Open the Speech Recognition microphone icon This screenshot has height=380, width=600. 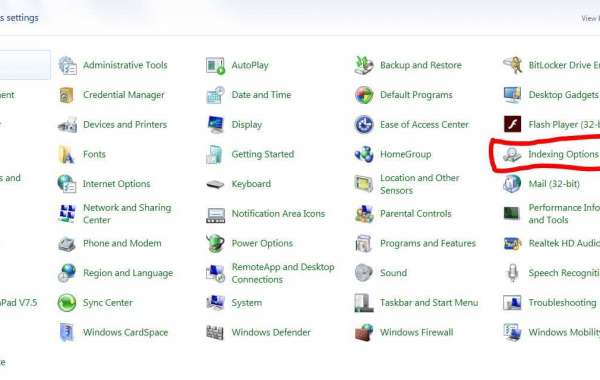point(512,273)
